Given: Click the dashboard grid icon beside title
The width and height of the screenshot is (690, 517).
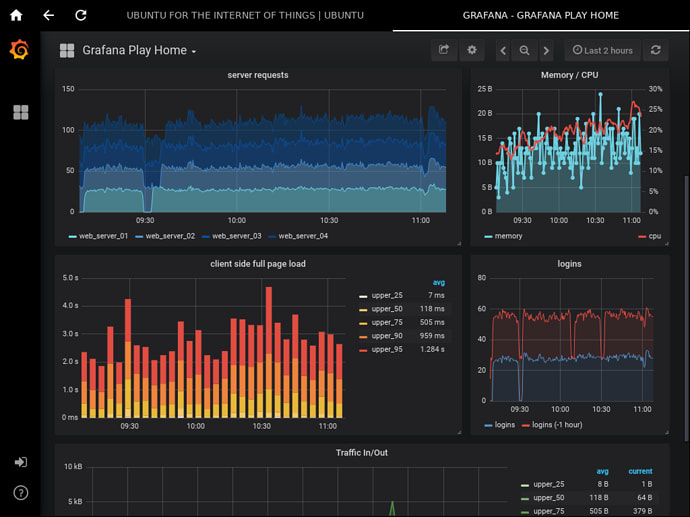Looking at the screenshot, I should tap(67, 51).
